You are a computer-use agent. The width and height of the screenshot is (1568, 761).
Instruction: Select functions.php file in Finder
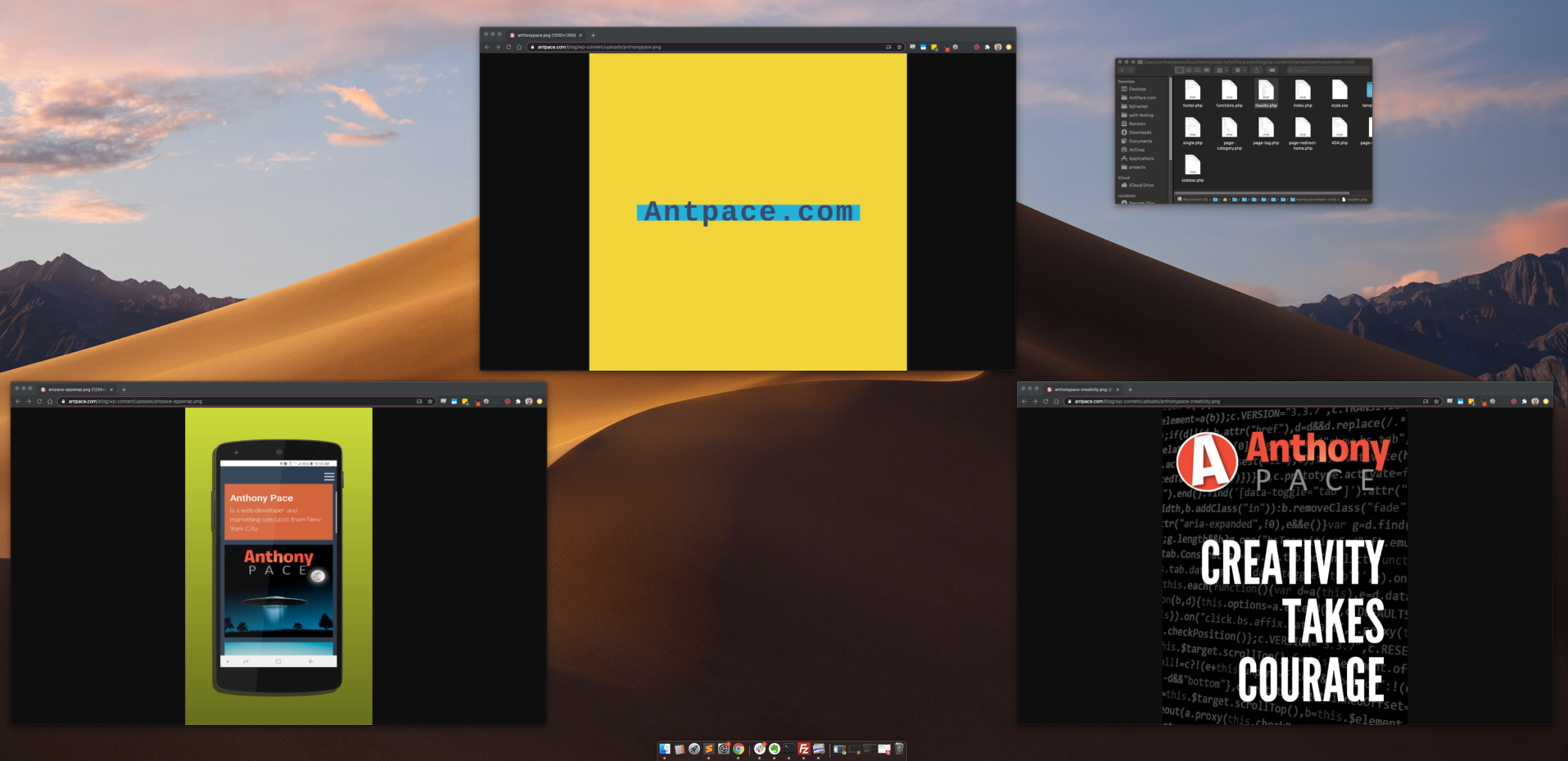[1229, 94]
